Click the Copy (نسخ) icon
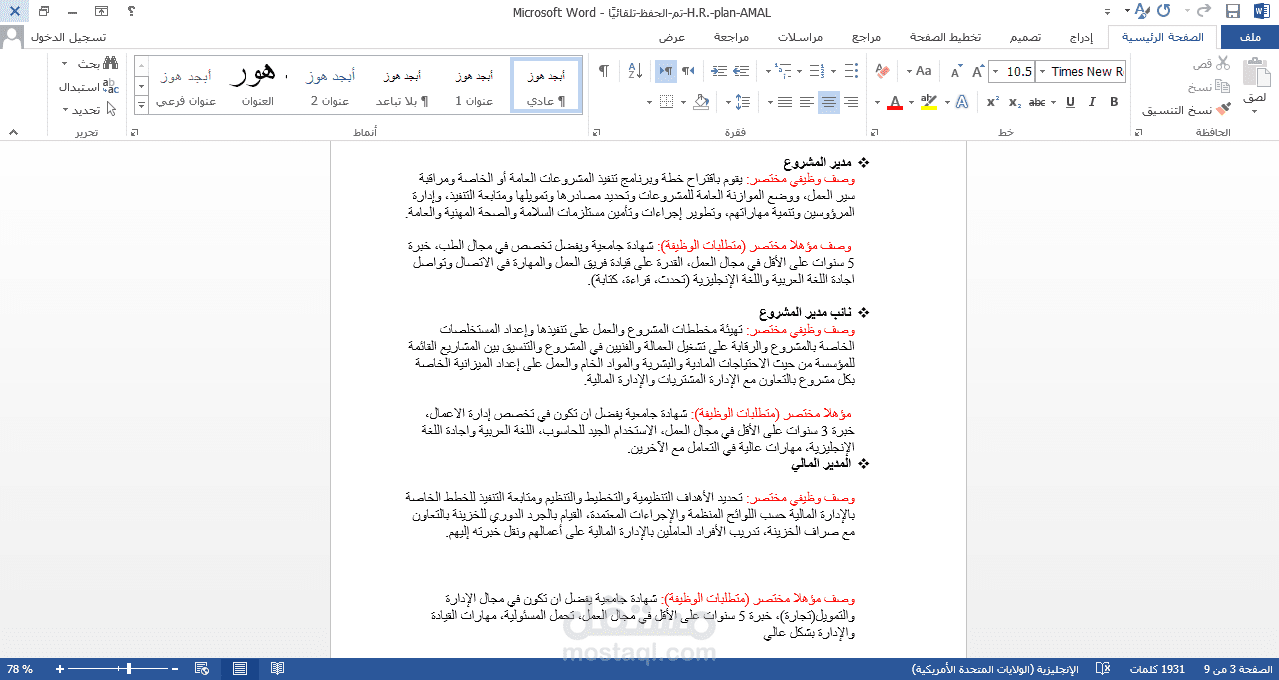The image size is (1279, 680). (1223, 86)
